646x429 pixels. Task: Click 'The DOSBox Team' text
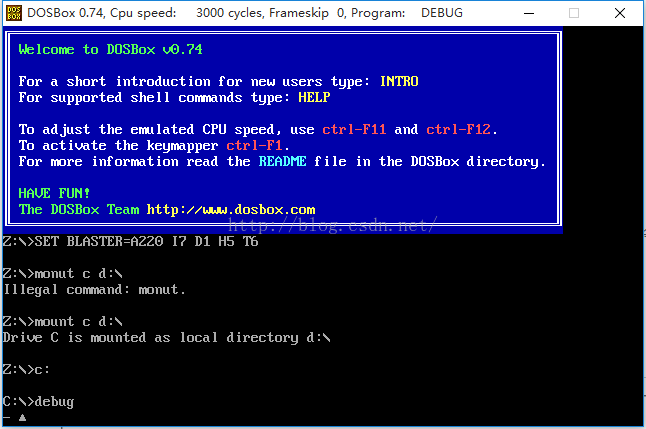point(79,209)
